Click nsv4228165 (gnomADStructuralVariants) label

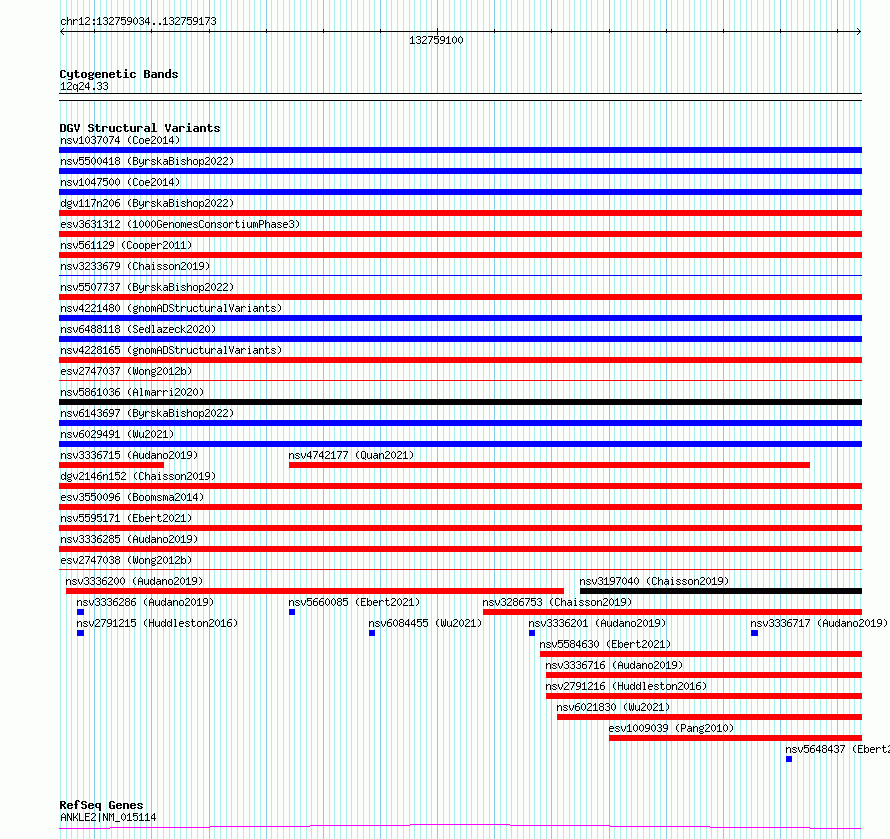tap(171, 350)
